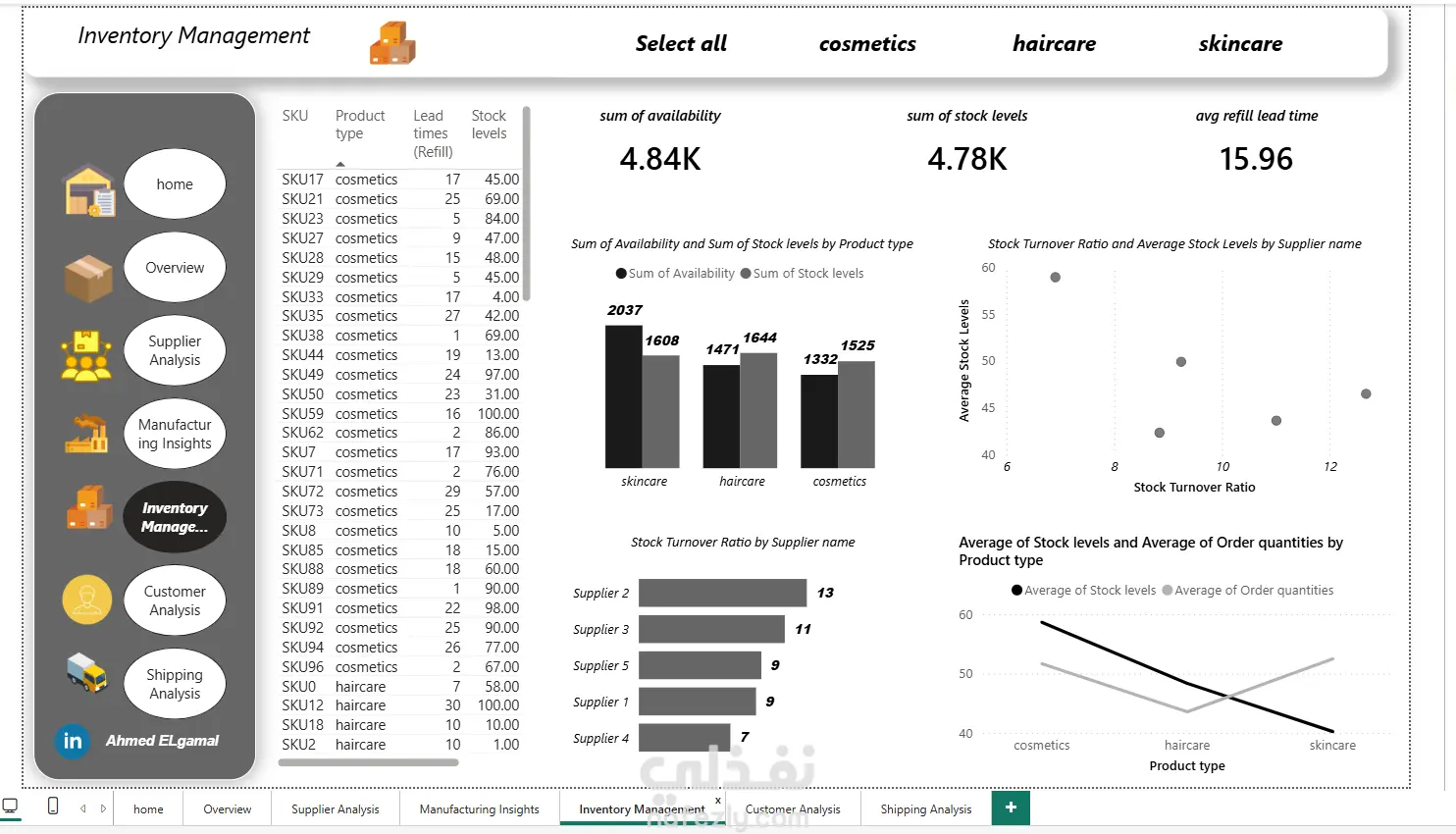Viewport: 1456px width, 834px height.
Task: Click the Product type sort arrow
Action: (340, 164)
